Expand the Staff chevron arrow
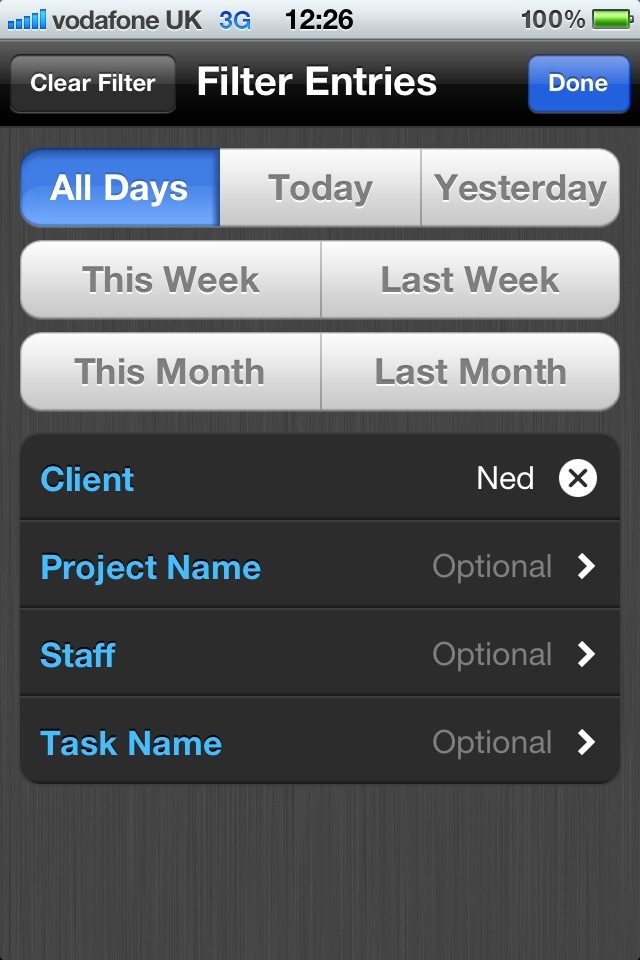This screenshot has height=960, width=640. [x=586, y=654]
